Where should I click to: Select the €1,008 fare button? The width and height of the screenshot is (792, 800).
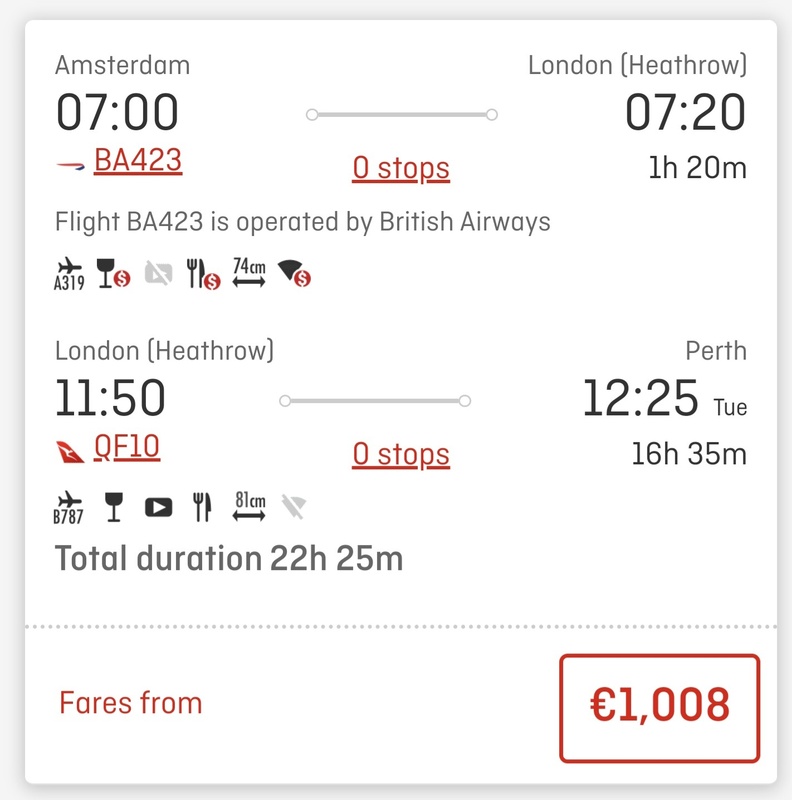pyautogui.click(x=659, y=708)
